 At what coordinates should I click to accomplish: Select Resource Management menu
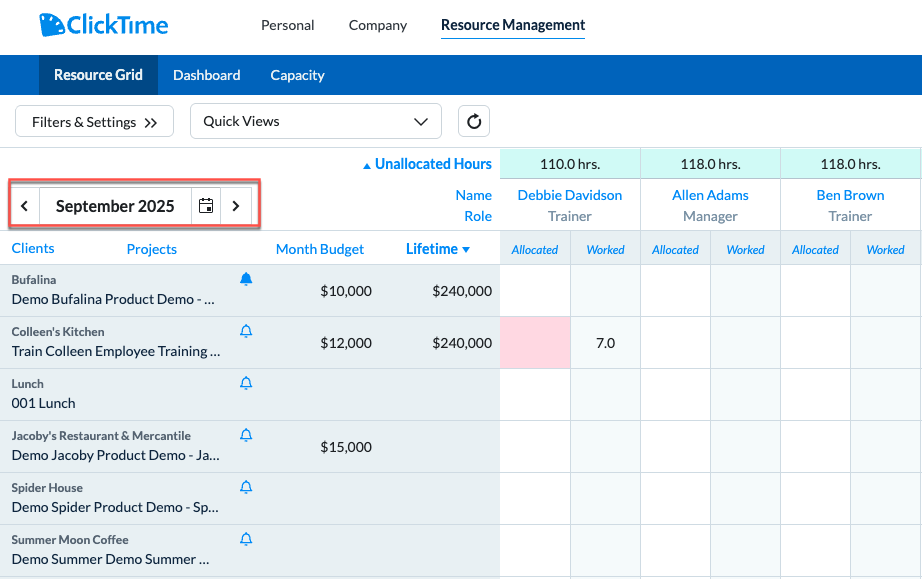click(513, 25)
